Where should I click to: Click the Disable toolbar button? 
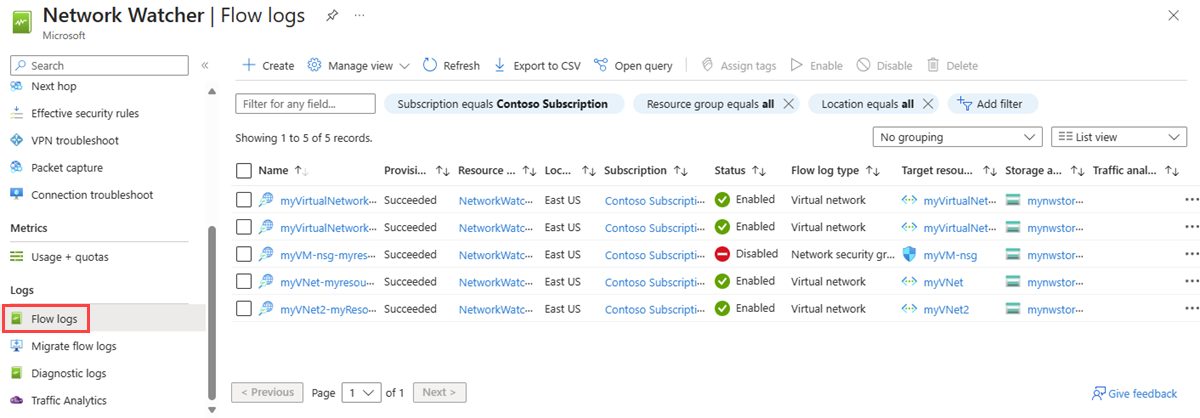tap(884, 65)
